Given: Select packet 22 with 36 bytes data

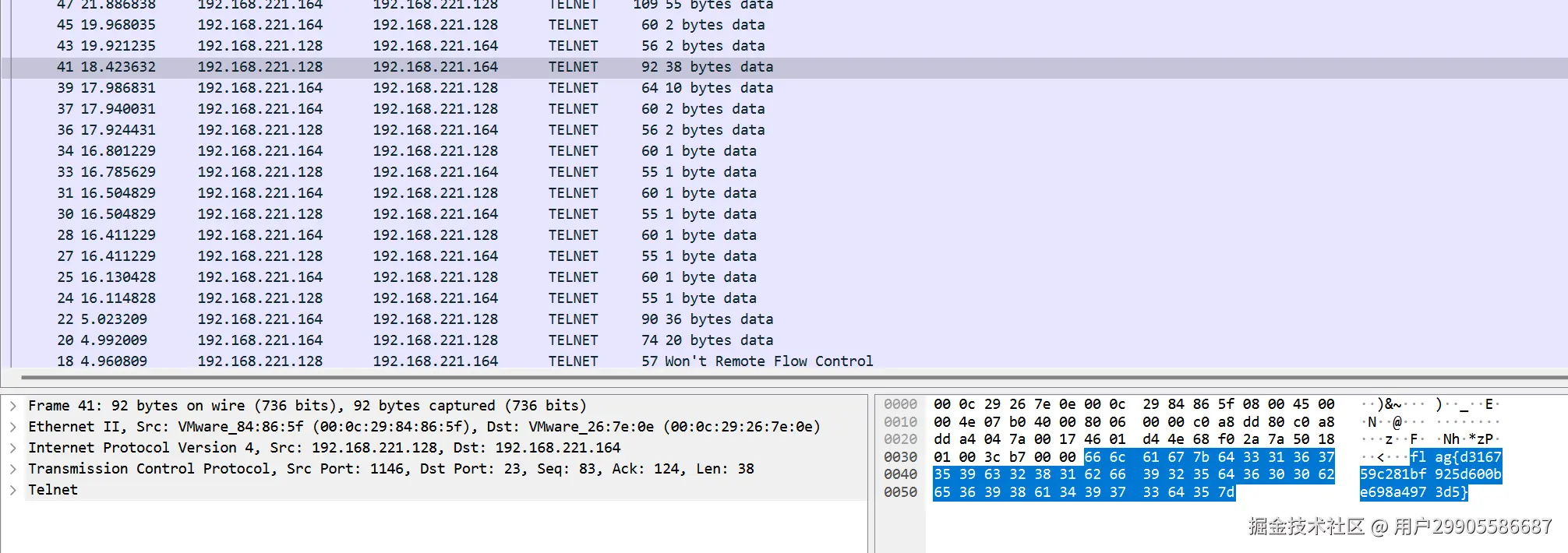Looking at the screenshot, I should click(784, 319).
